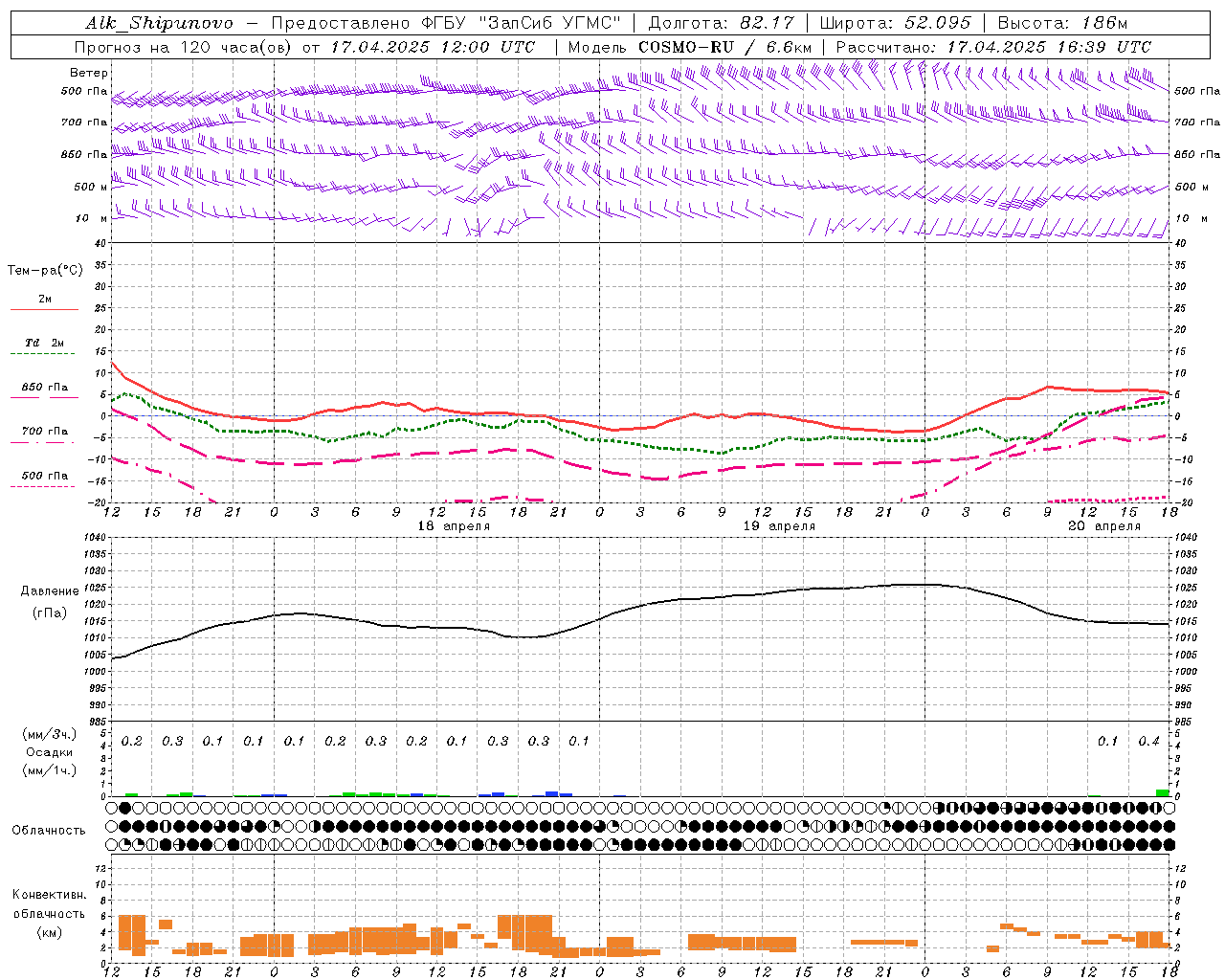The image size is (1225, 980).
Task: Select "Прогноз на 120 часа(ов)" forecast text
Action: [x=184, y=47]
